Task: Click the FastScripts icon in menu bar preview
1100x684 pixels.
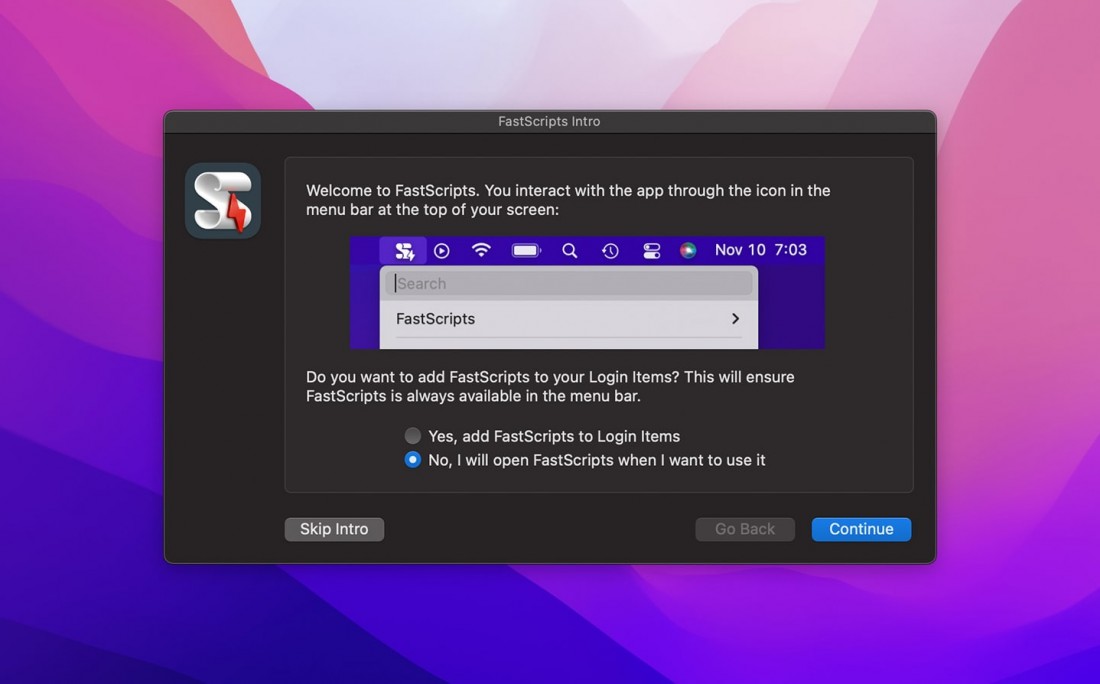Action: point(404,251)
